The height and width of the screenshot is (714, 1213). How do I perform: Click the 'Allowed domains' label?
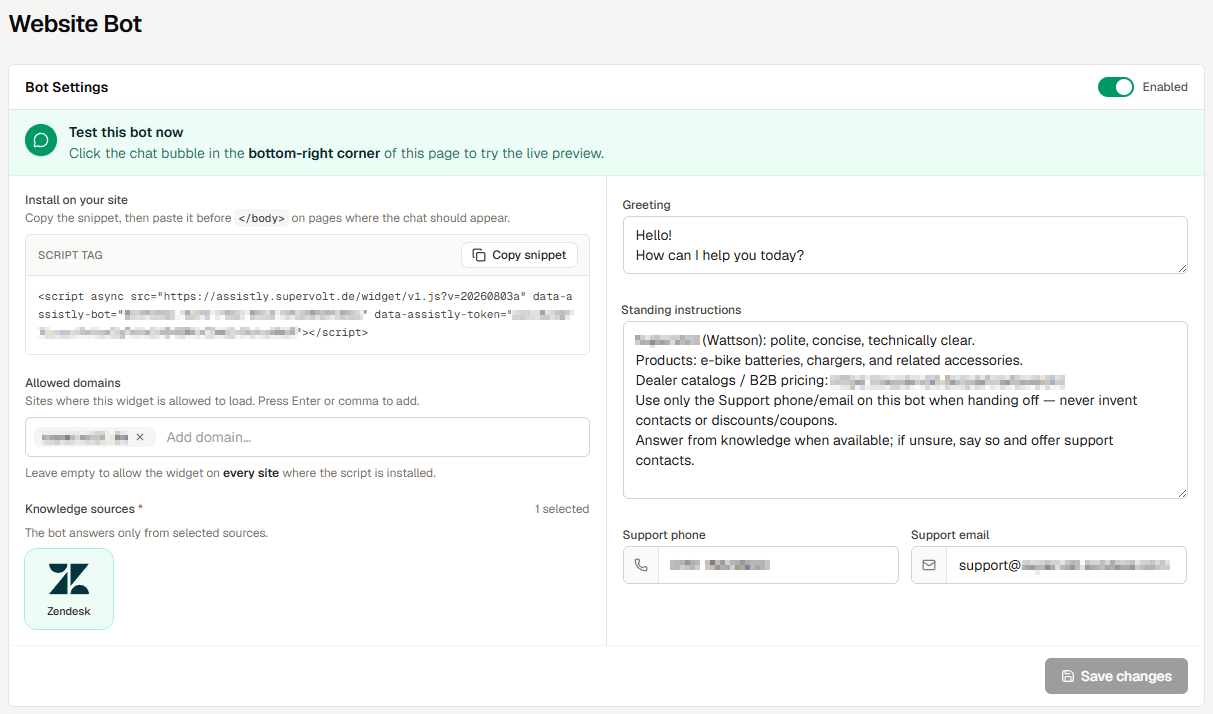pos(73,383)
